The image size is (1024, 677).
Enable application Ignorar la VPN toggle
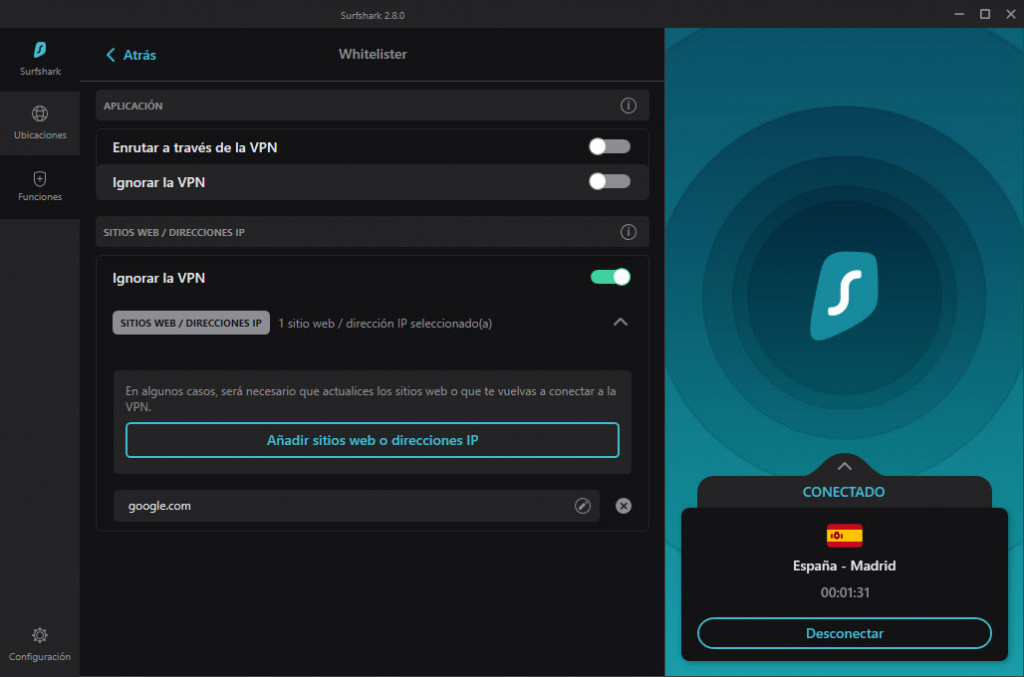(609, 181)
